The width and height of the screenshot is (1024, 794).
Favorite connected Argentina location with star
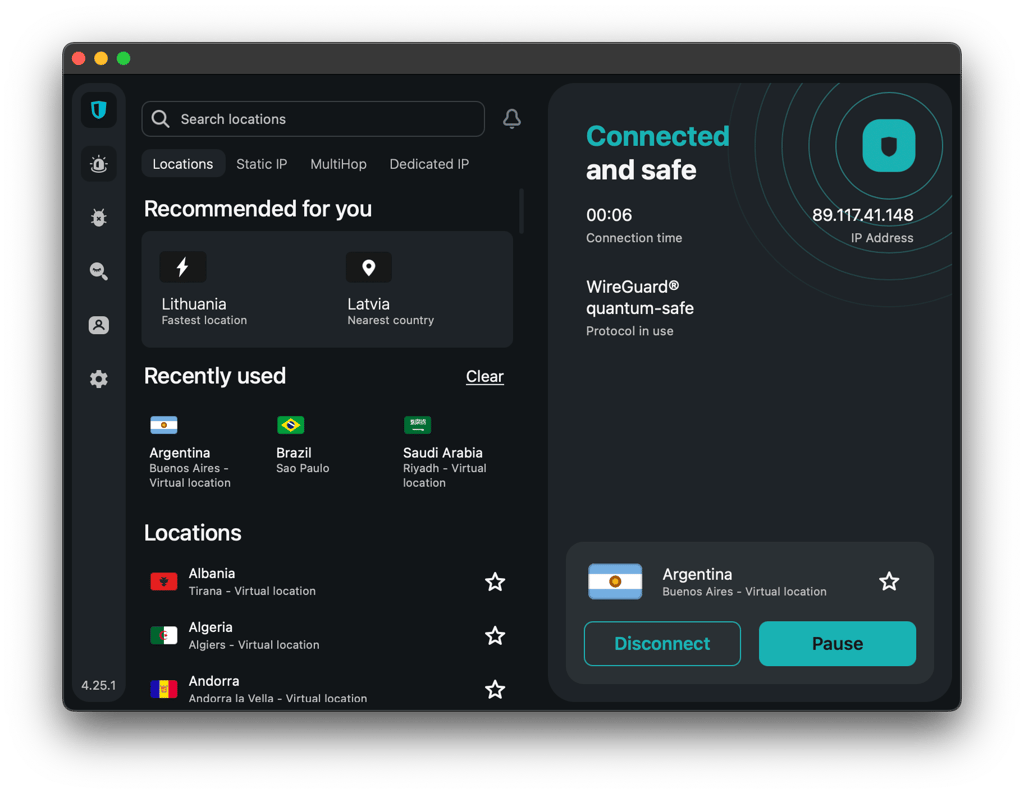(x=889, y=581)
